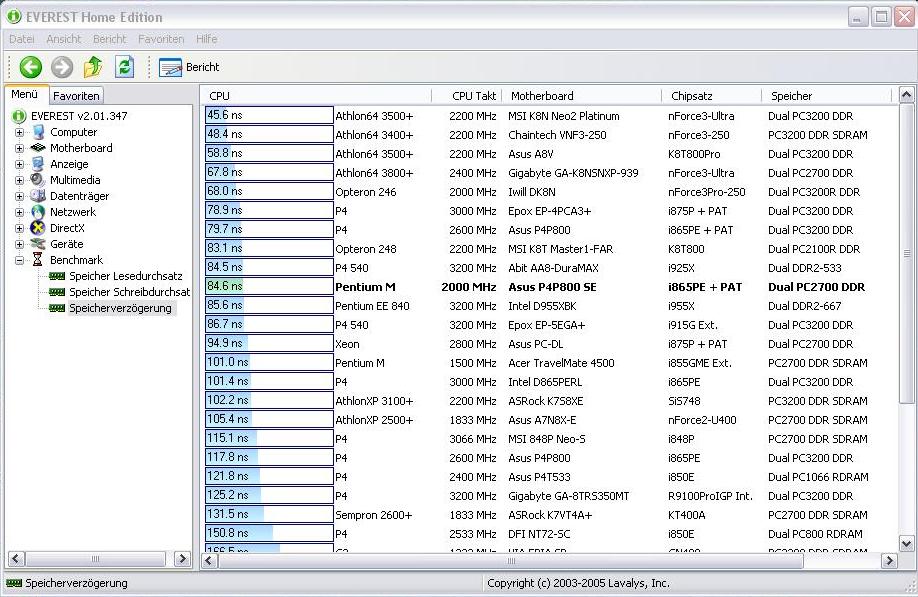The width and height of the screenshot is (918, 597).
Task: Click the Motherboard tree icon
Action: [38, 147]
